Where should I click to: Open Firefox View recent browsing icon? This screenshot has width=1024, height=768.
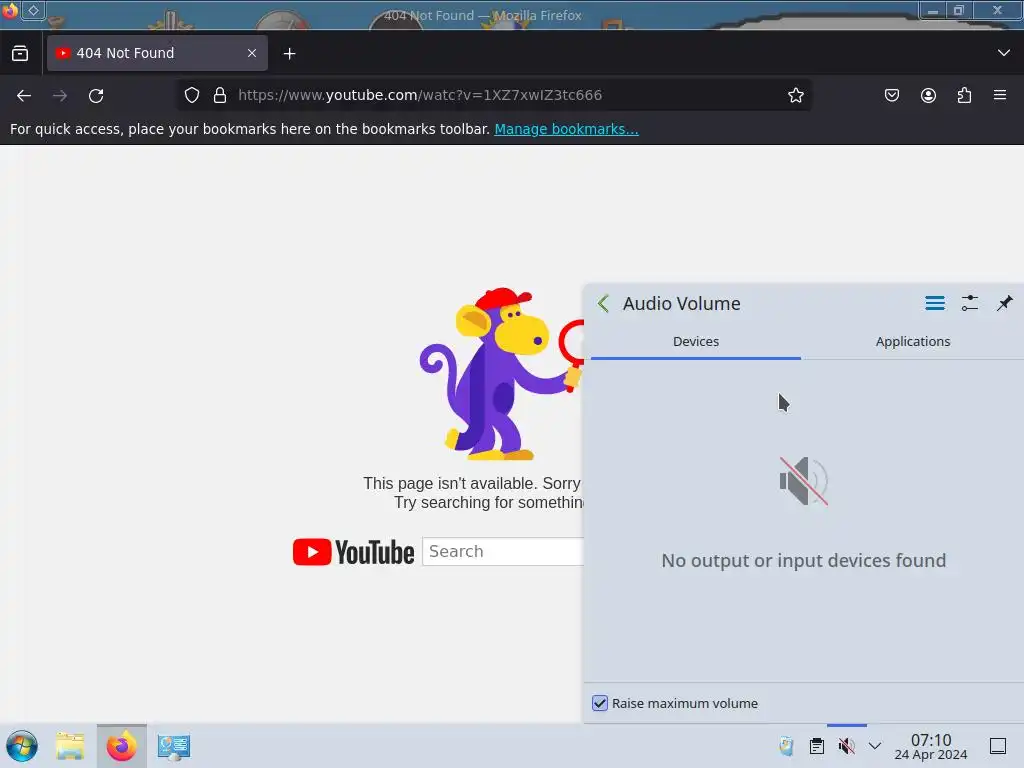coord(20,54)
